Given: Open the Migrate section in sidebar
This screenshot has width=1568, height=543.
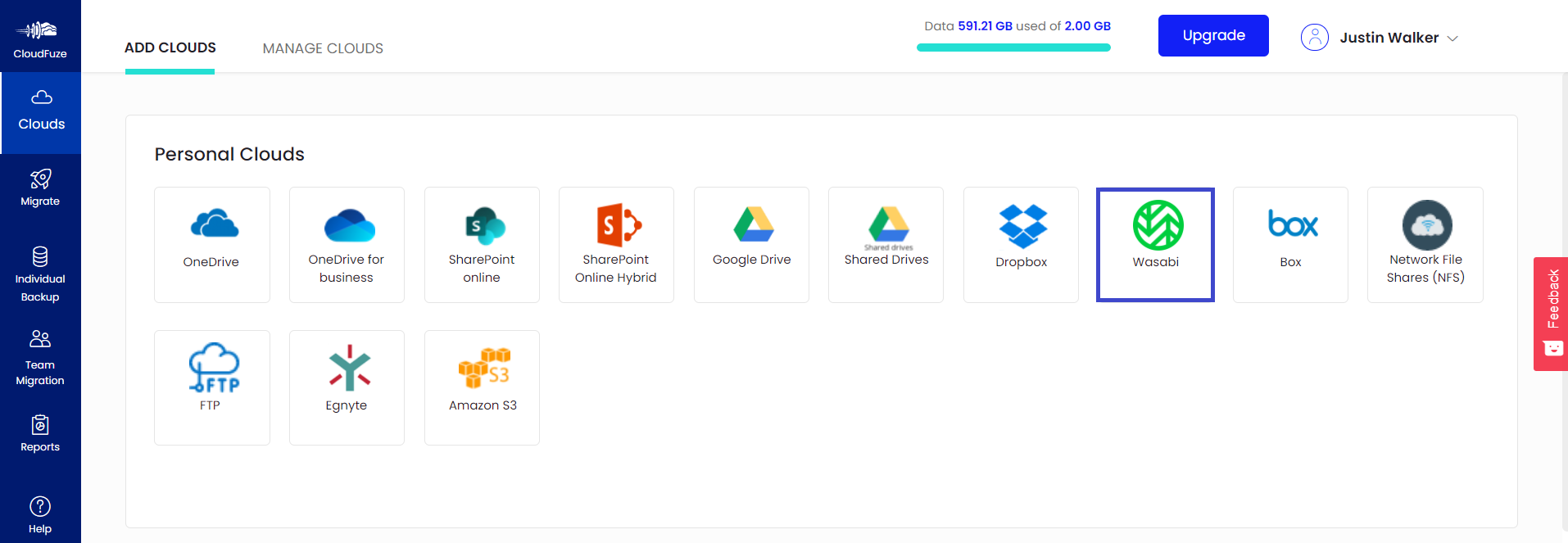Looking at the screenshot, I should pos(40,188).
